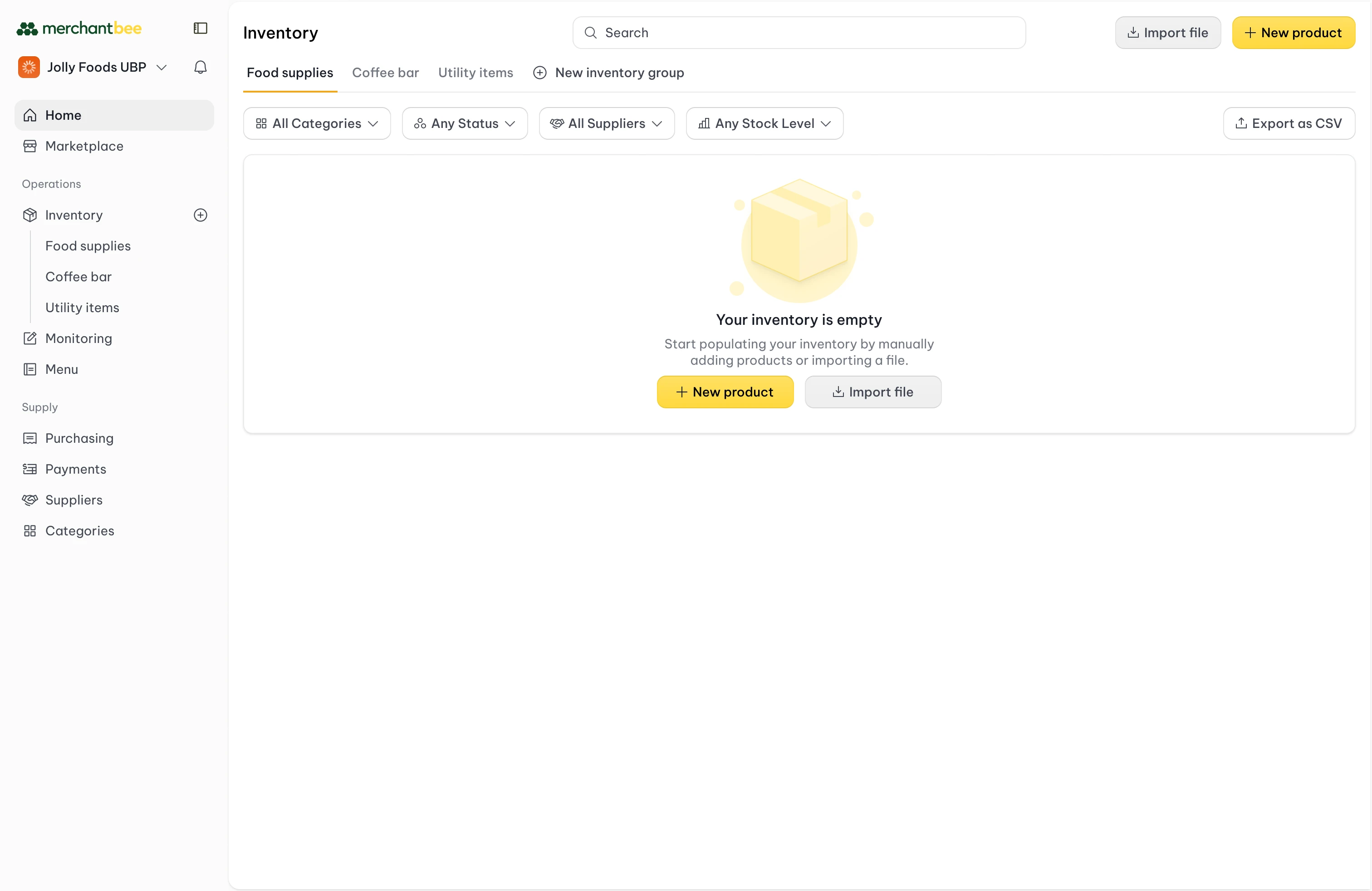Collapse the sidebar panel

(x=200, y=28)
